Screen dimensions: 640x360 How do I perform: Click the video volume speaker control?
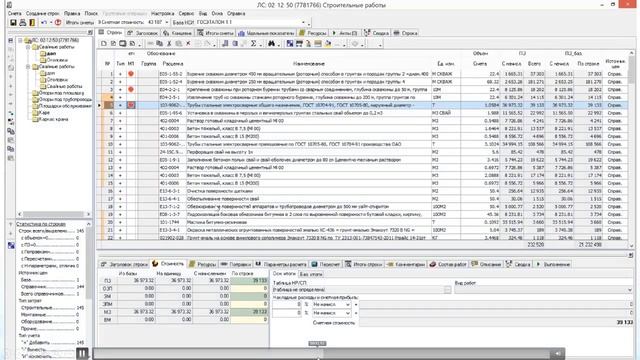[x=557, y=353]
